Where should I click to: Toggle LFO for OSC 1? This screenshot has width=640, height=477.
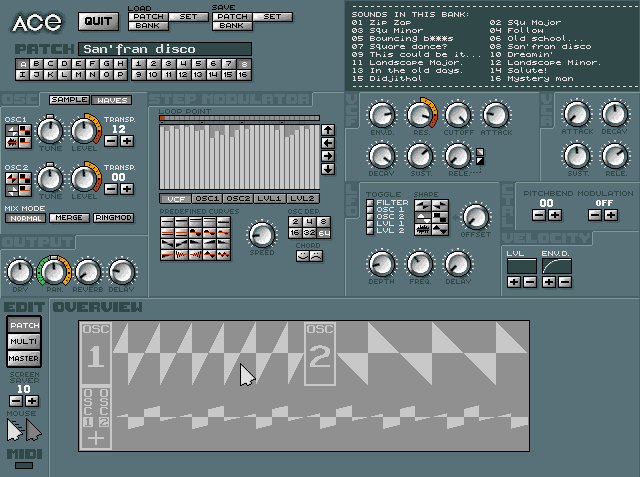tap(370, 212)
